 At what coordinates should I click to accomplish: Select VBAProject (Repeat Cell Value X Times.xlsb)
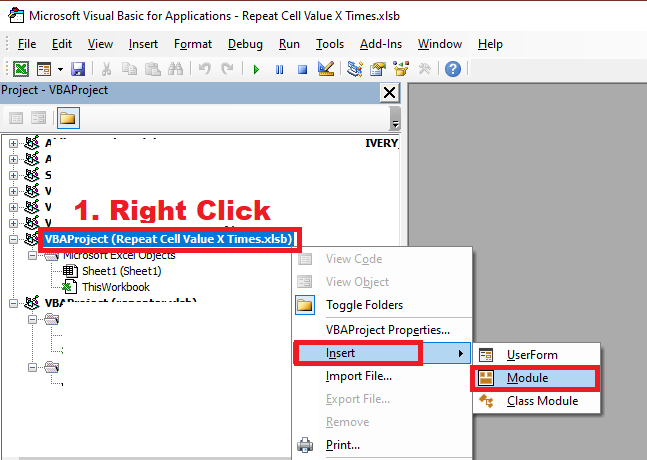[x=168, y=239]
